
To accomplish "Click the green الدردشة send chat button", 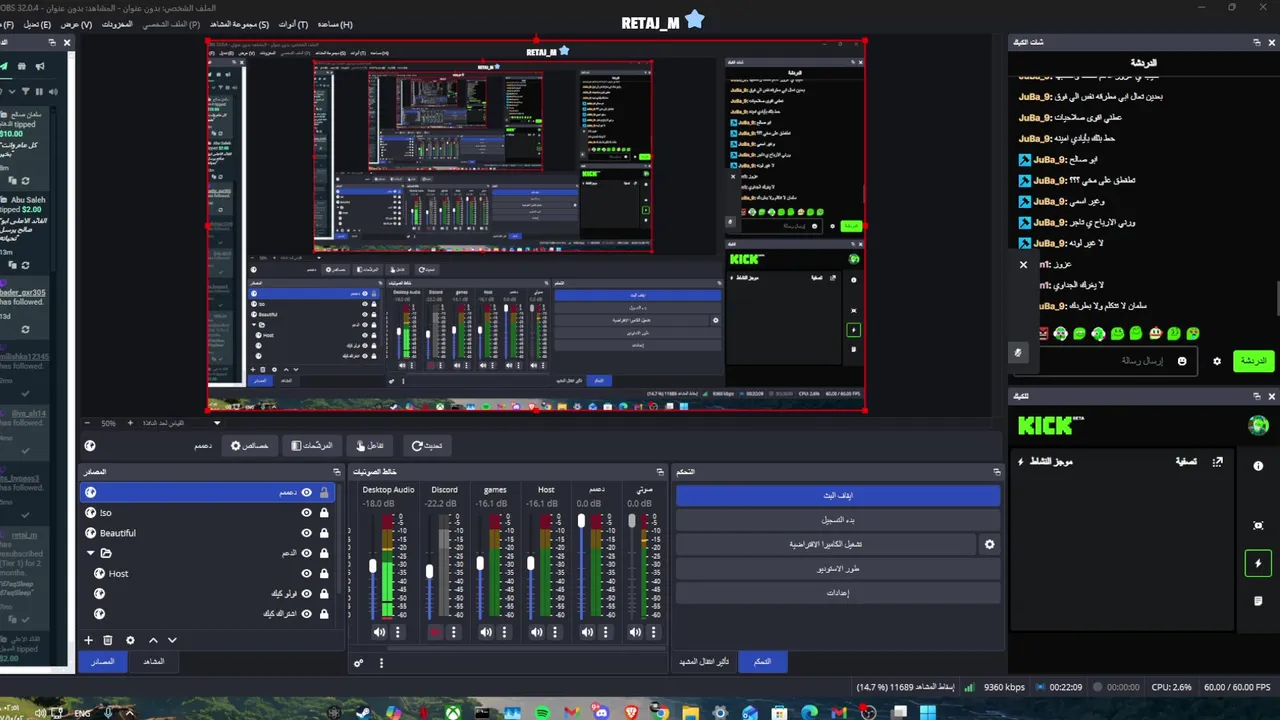I will tap(1253, 361).
